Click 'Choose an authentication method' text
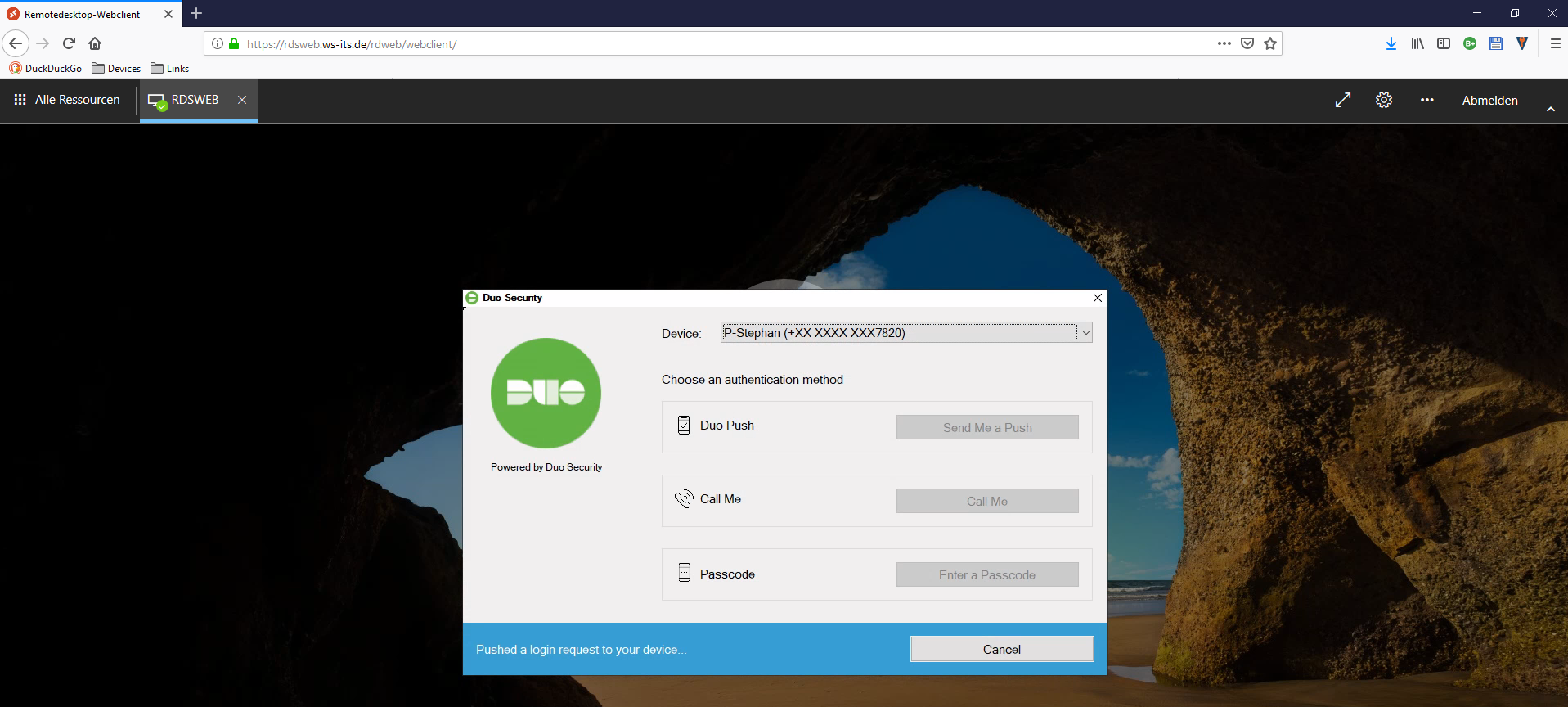Screen dimensions: 1568x707 [753, 380]
